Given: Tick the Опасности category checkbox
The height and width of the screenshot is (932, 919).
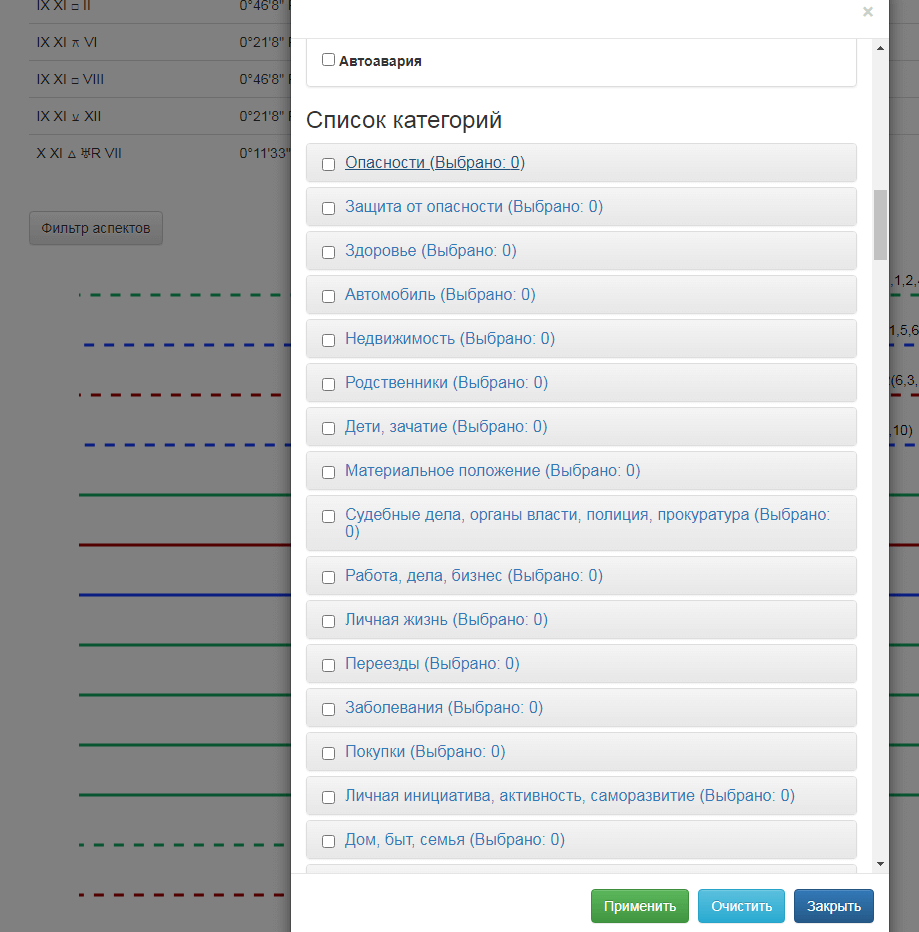Looking at the screenshot, I should tap(328, 164).
